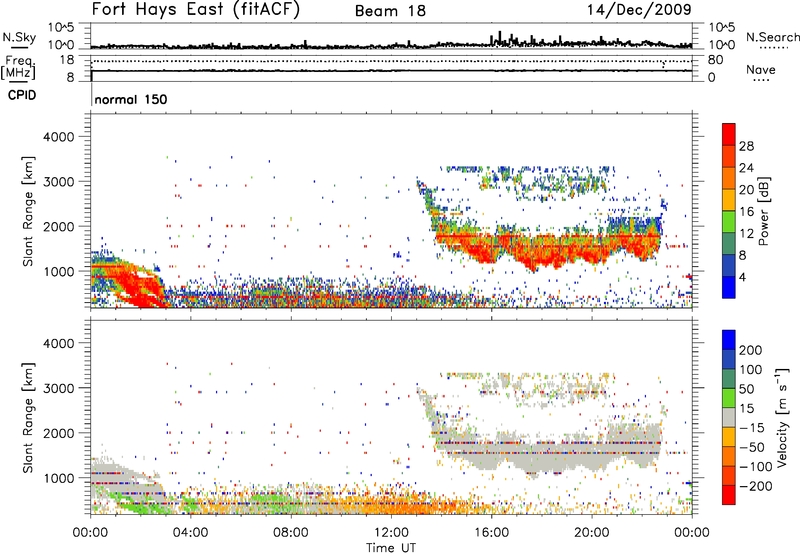Image resolution: width=800 pixels, height=554 pixels.
Task: Click the 'Nave' legend label
Action: pos(761,69)
